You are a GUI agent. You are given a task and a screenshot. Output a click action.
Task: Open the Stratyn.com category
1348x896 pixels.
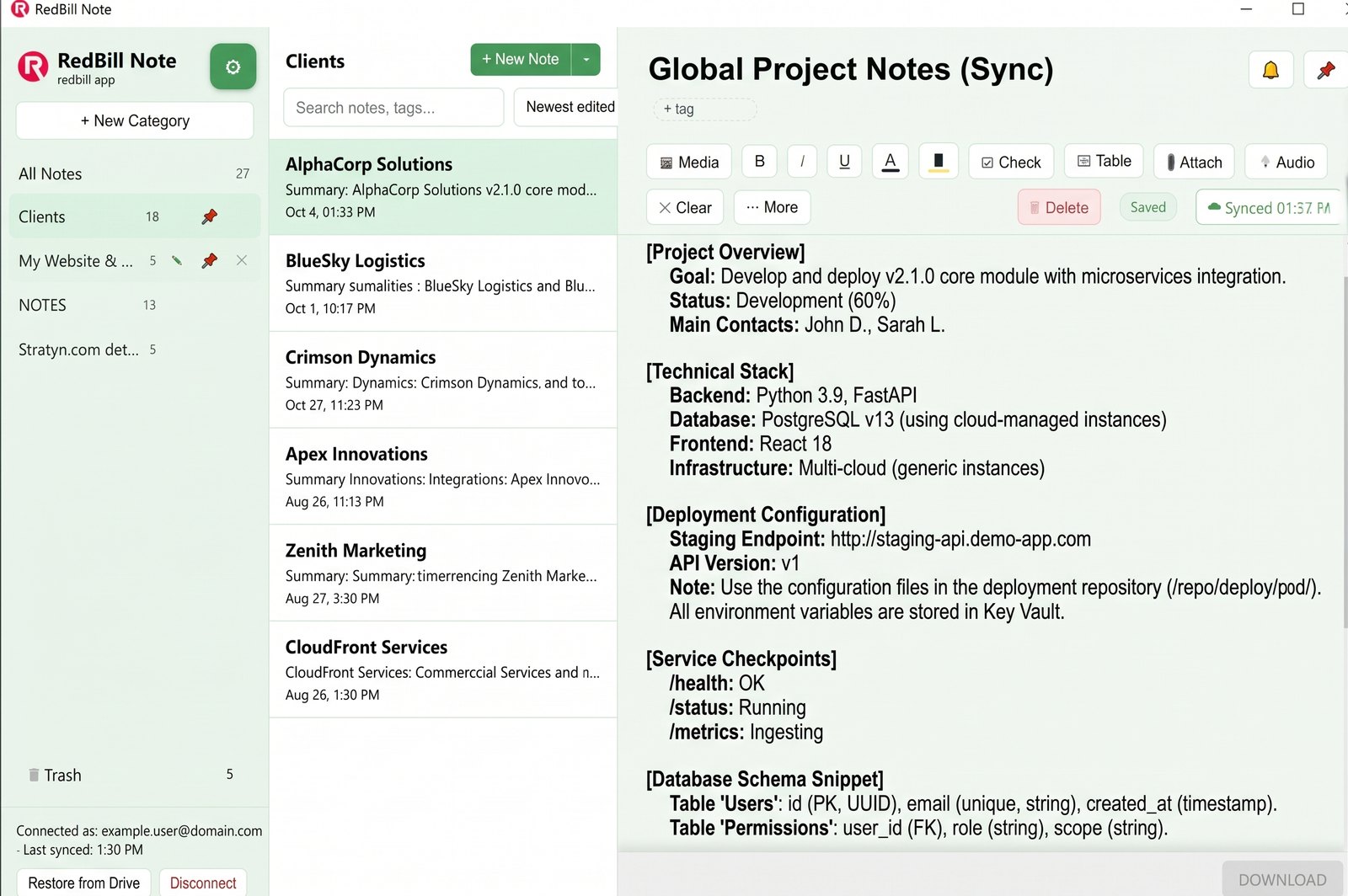(x=135, y=349)
